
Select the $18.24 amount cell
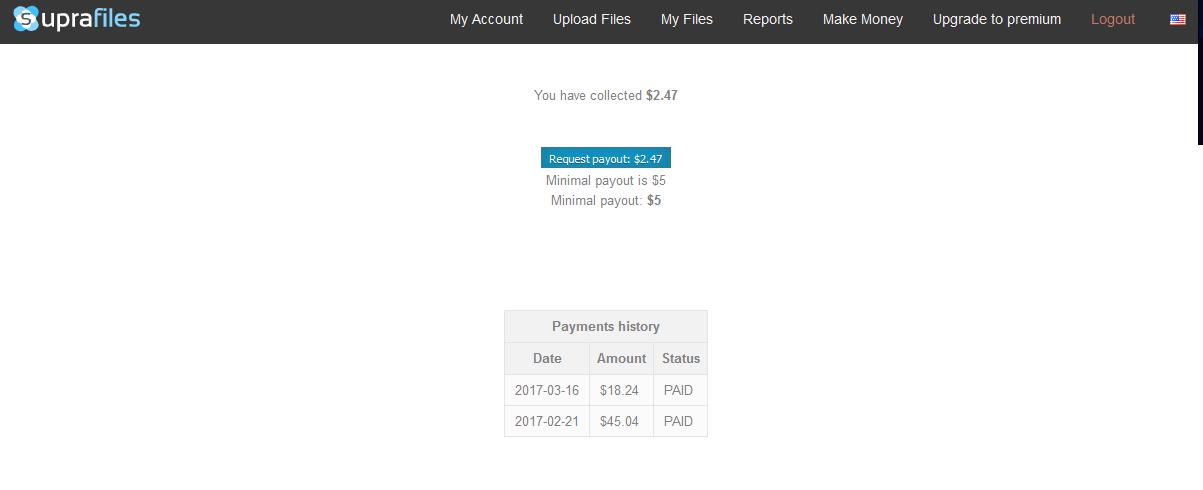(619, 390)
